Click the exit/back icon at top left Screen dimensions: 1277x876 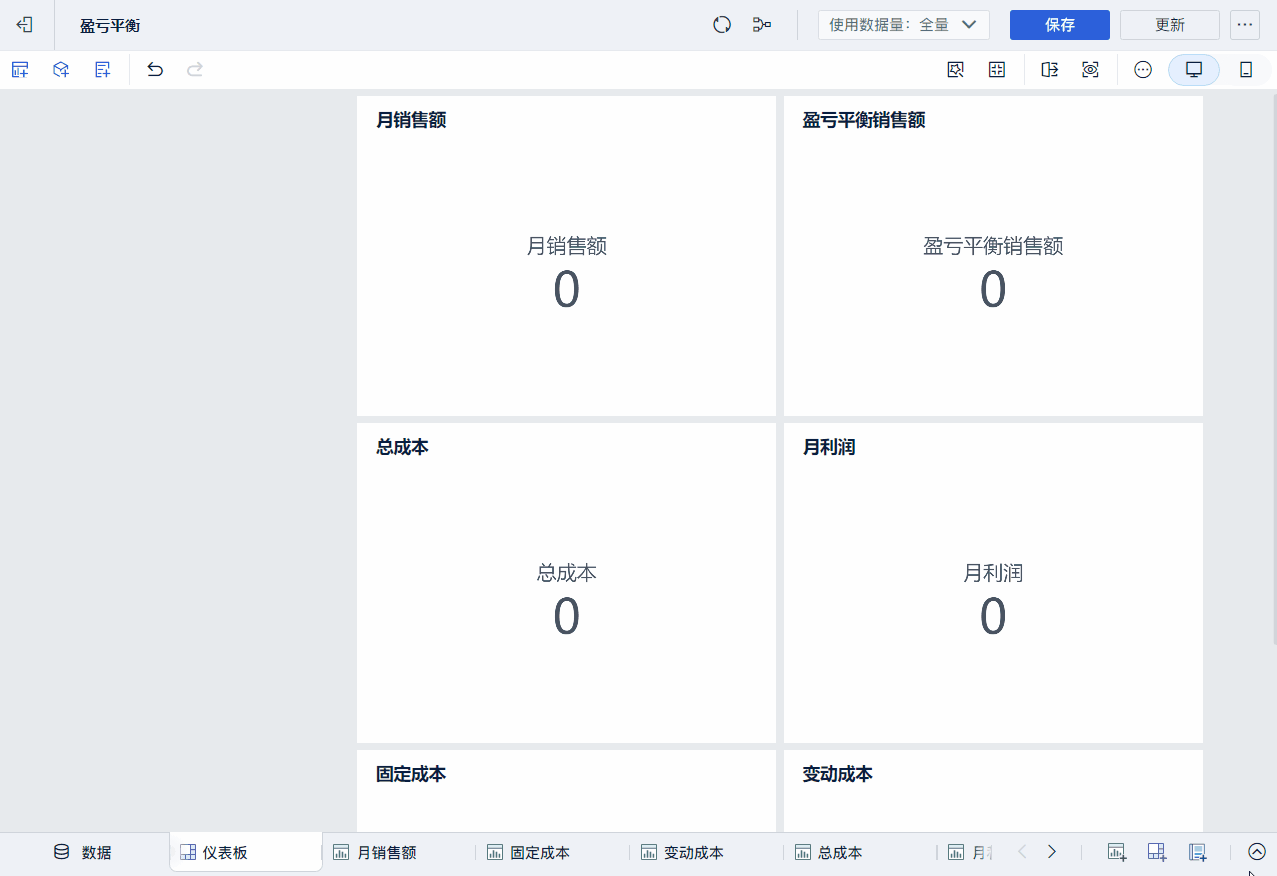tap(25, 25)
